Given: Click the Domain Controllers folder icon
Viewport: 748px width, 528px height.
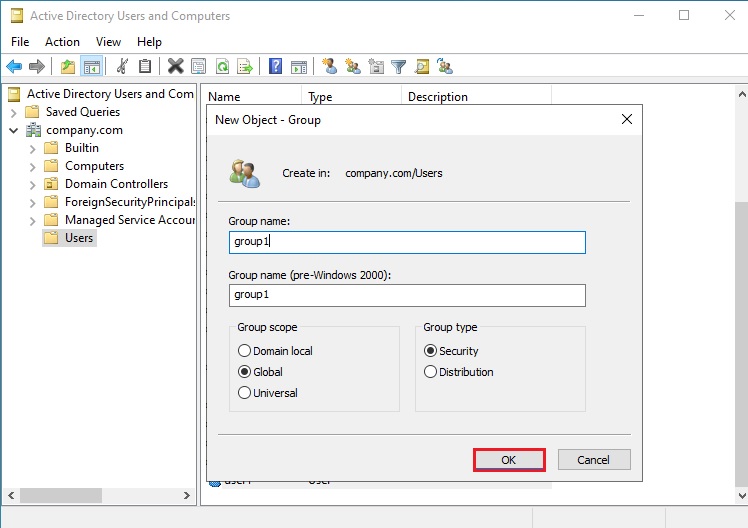Looking at the screenshot, I should tap(51, 184).
